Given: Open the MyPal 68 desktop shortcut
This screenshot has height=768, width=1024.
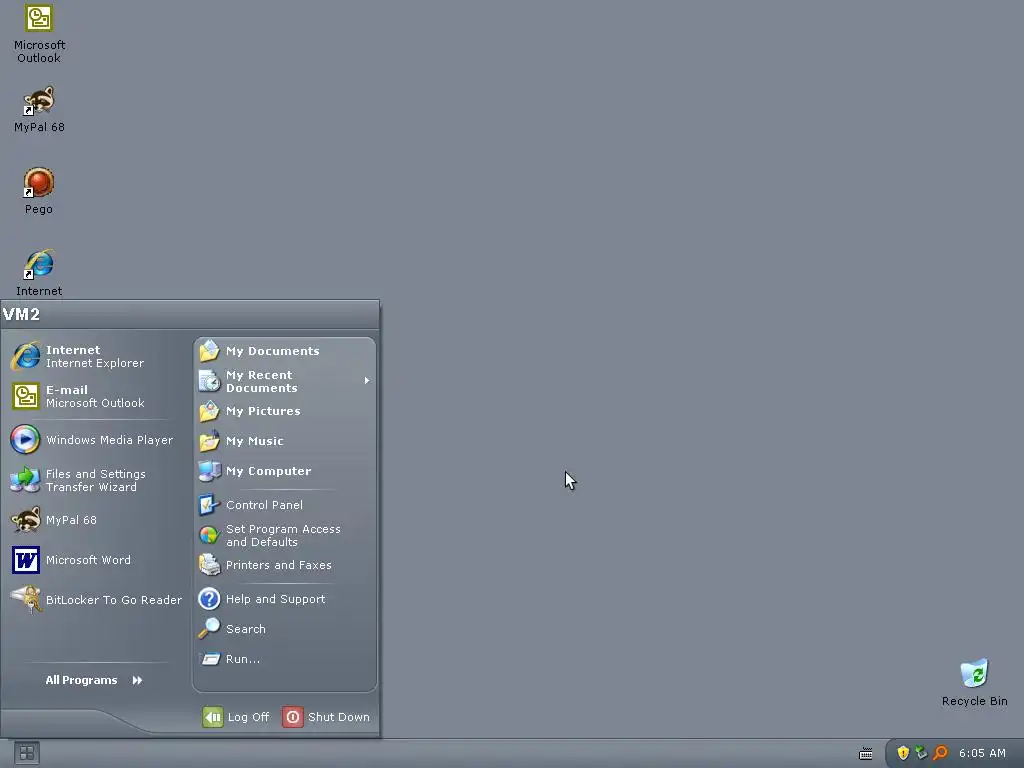Looking at the screenshot, I should [39, 109].
